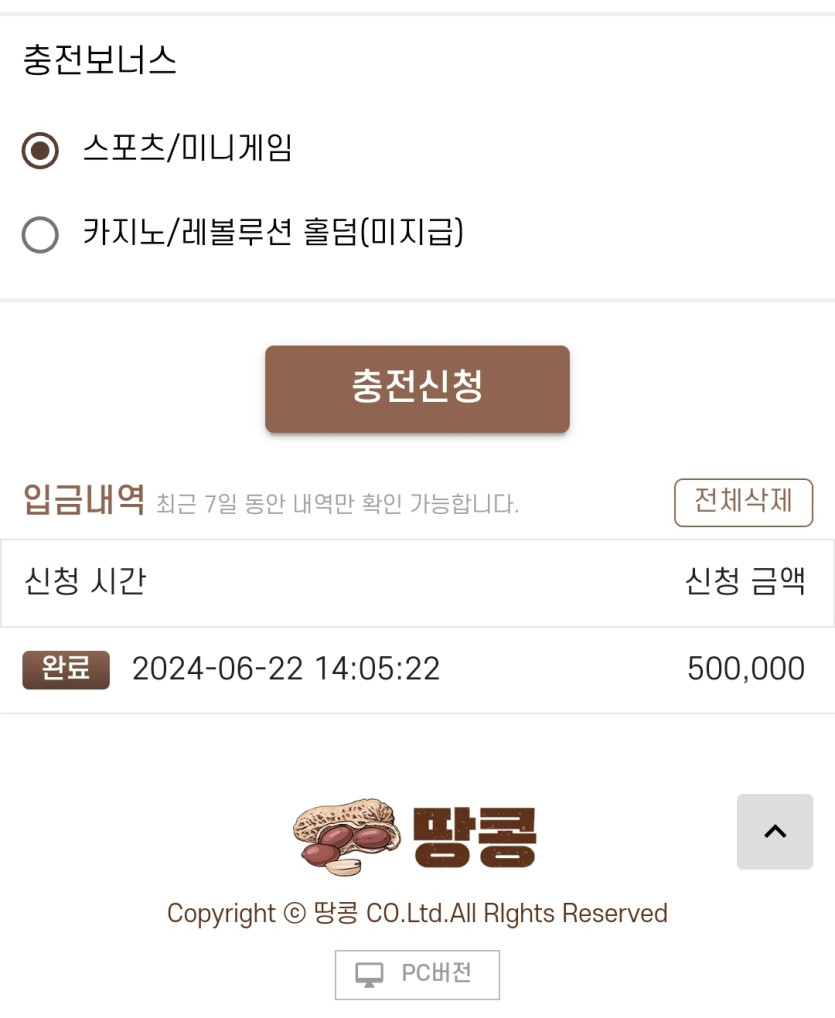Click the 500,000 deposit amount

coord(745,669)
